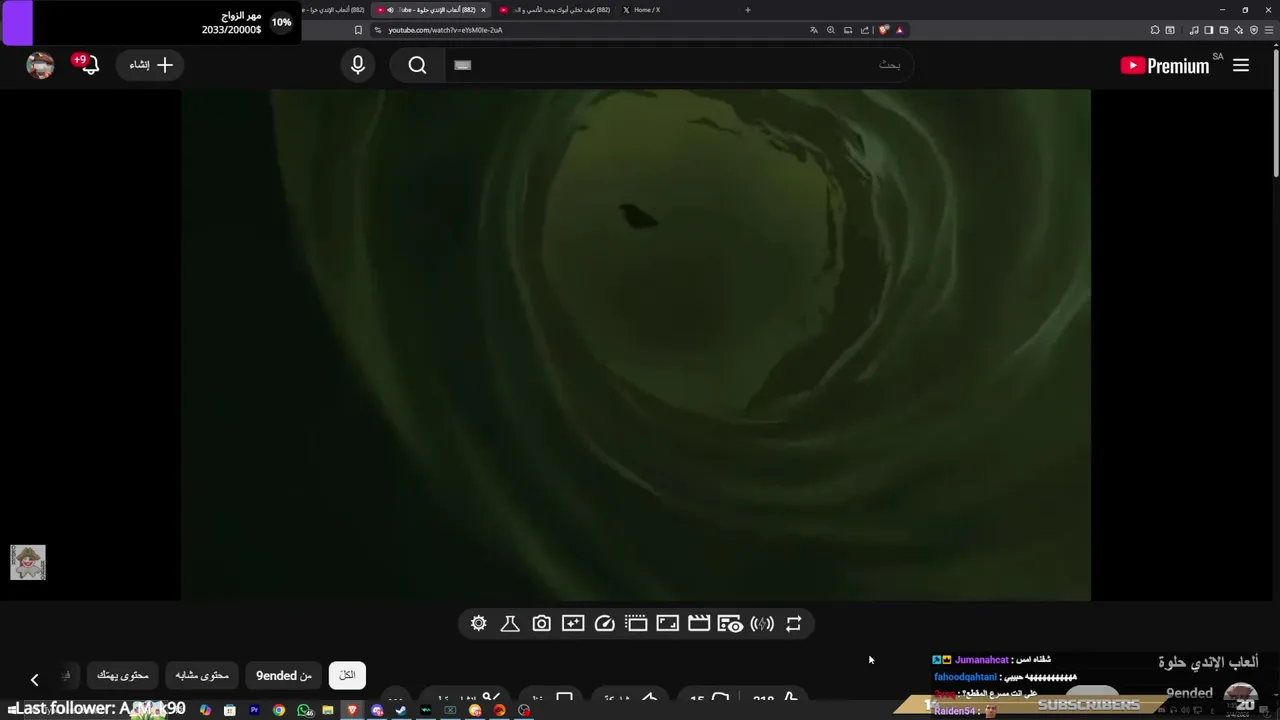
Task: Click the YouTube search magnifier button
Action: coord(418,65)
